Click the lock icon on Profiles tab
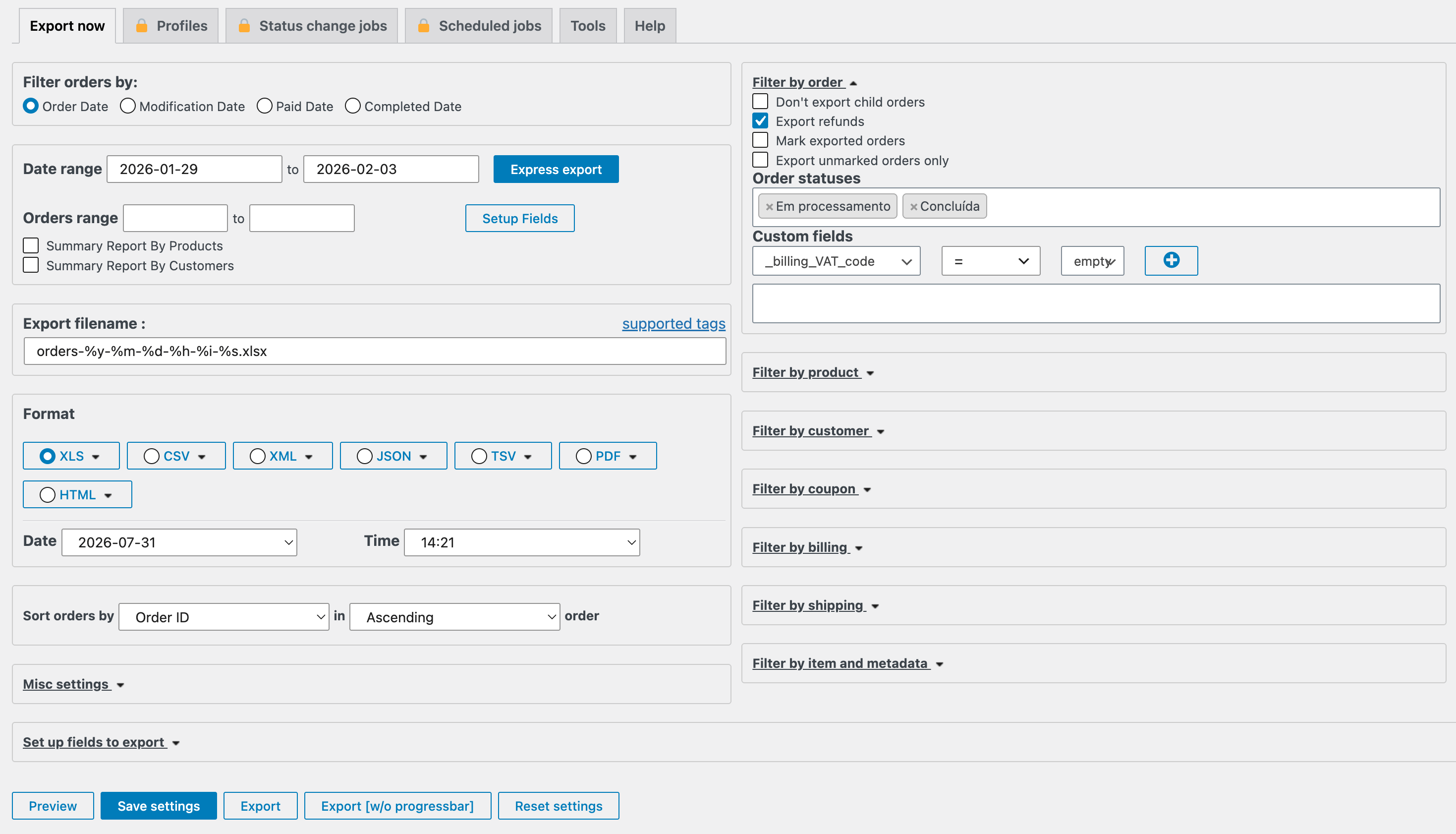Image resolution: width=1456 pixels, height=834 pixels. click(141, 26)
